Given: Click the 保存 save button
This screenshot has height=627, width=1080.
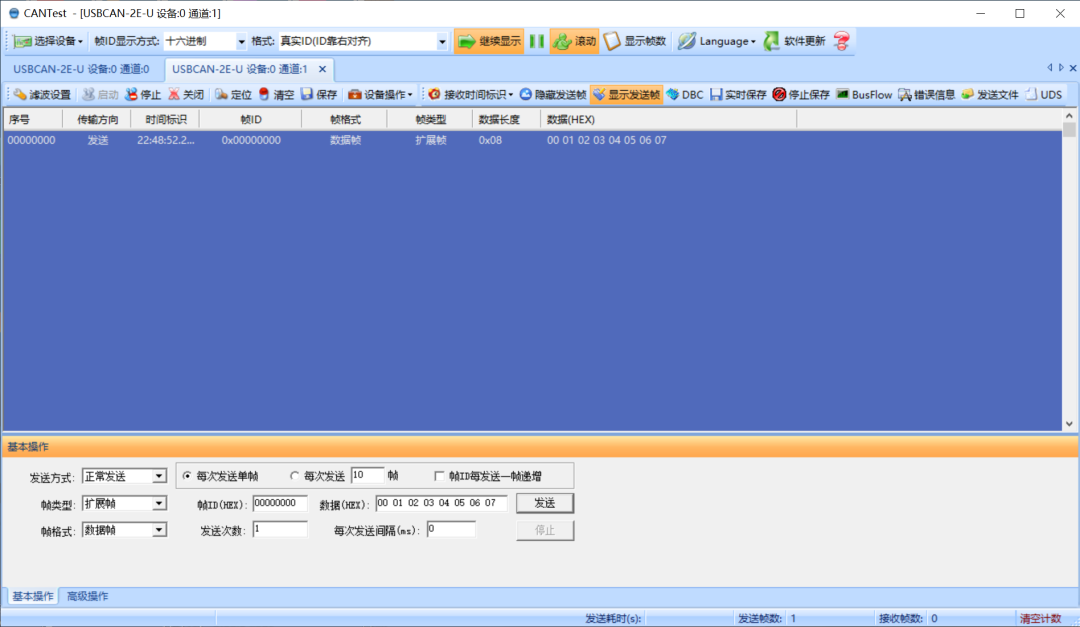Looking at the screenshot, I should [x=319, y=94].
